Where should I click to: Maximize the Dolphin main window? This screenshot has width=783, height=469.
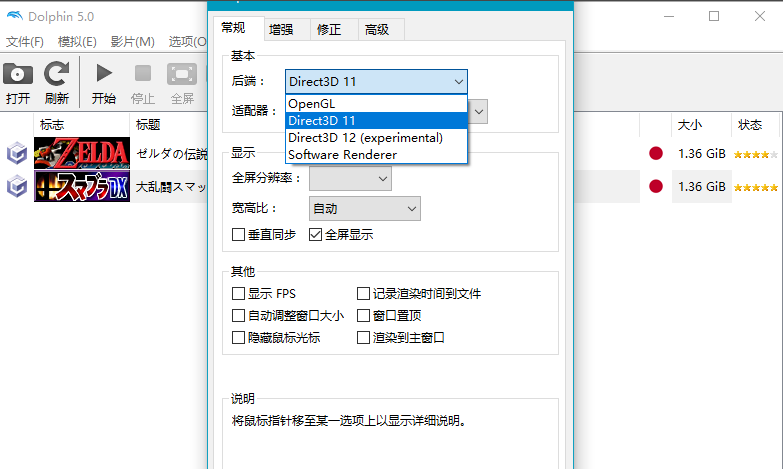tap(714, 16)
